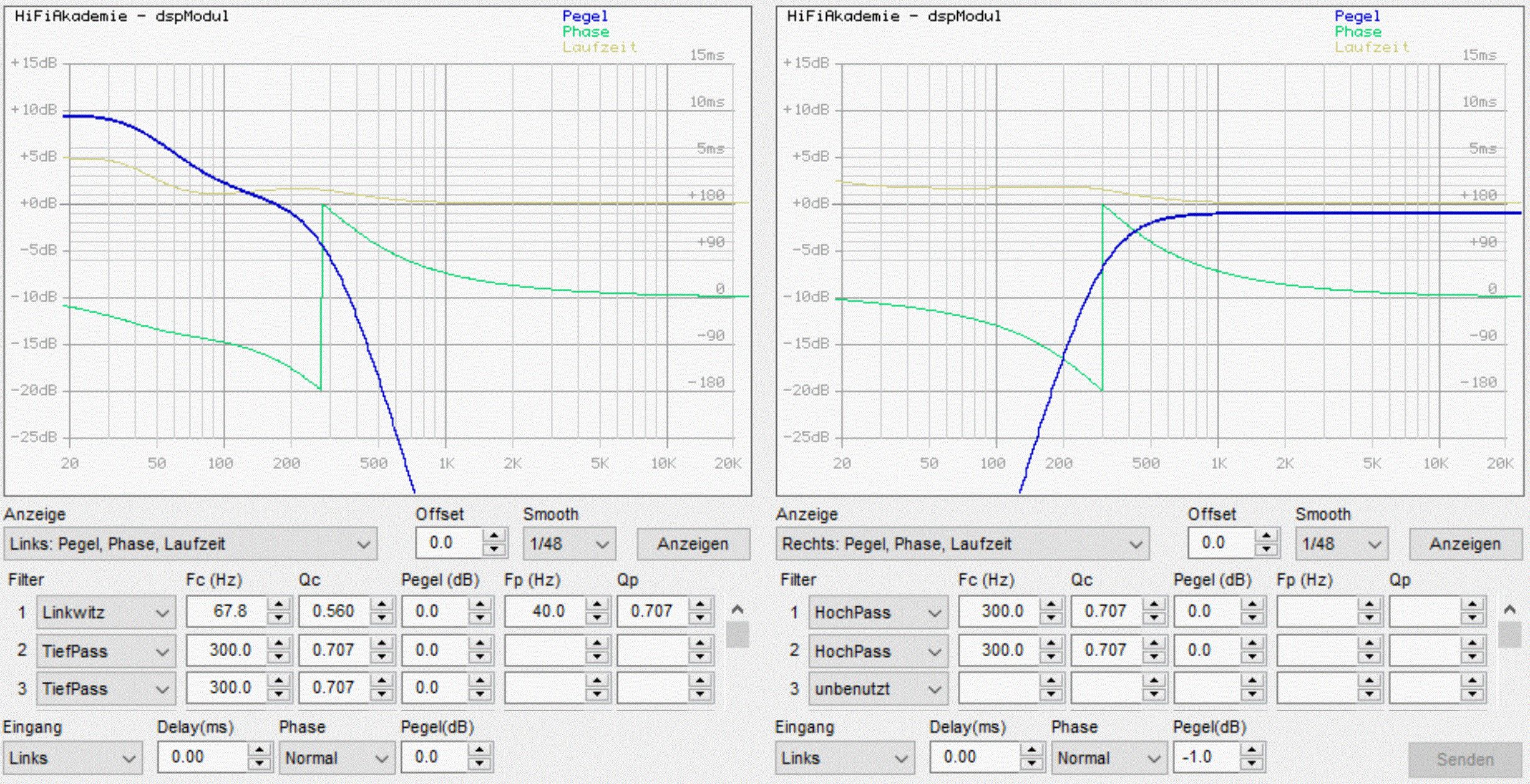Open left Smooth 1/48 dropdown
The image size is (1530, 784).
click(x=602, y=544)
